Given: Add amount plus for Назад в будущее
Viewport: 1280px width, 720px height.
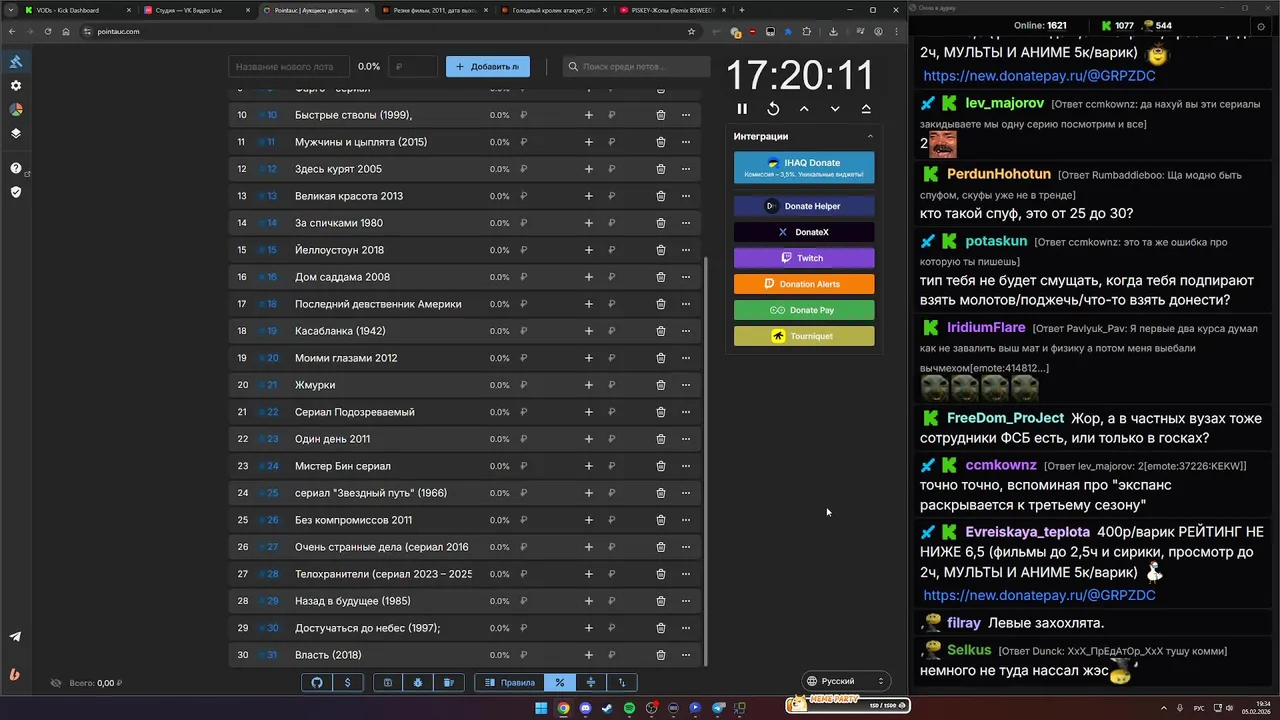Looking at the screenshot, I should 589,601.
